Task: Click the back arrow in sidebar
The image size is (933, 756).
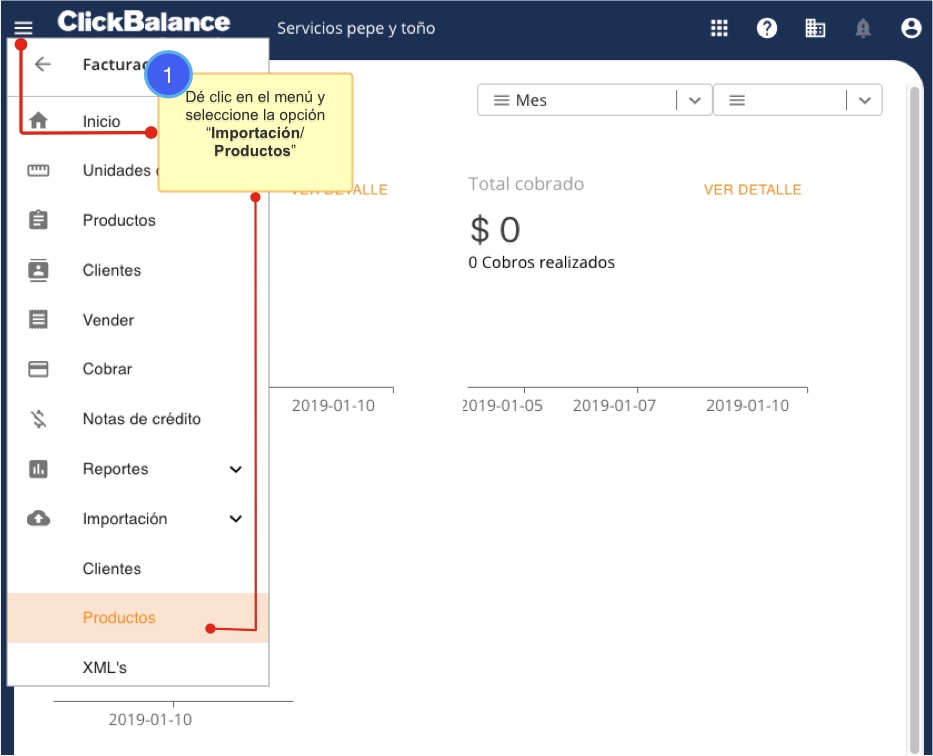Action: pos(42,65)
